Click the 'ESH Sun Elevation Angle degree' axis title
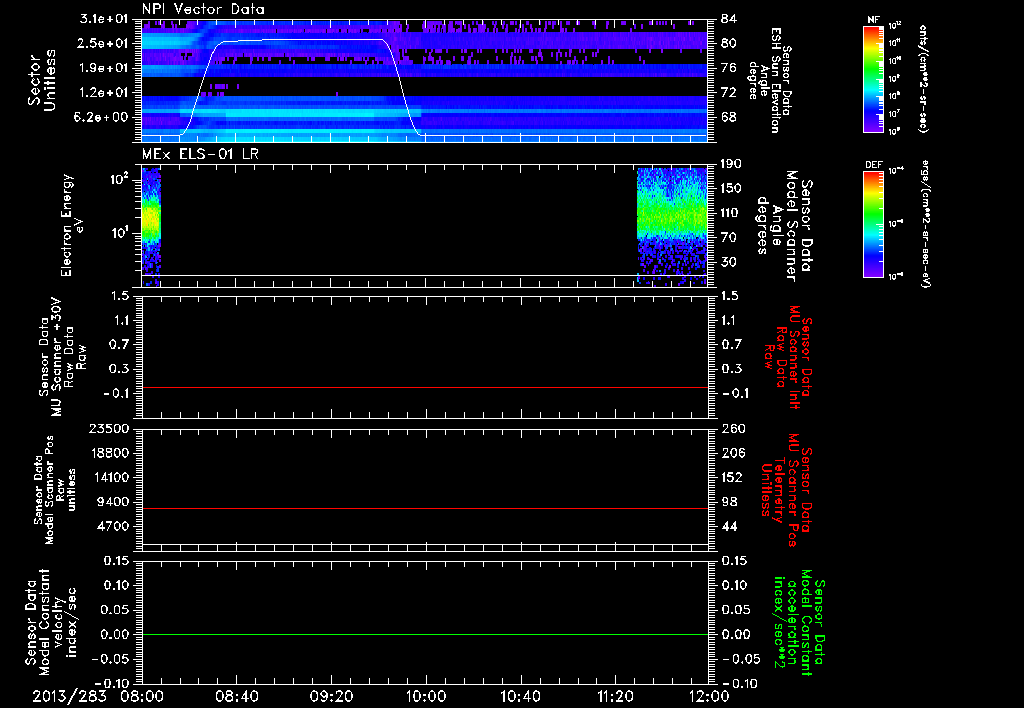1024x708 pixels. coord(769,80)
